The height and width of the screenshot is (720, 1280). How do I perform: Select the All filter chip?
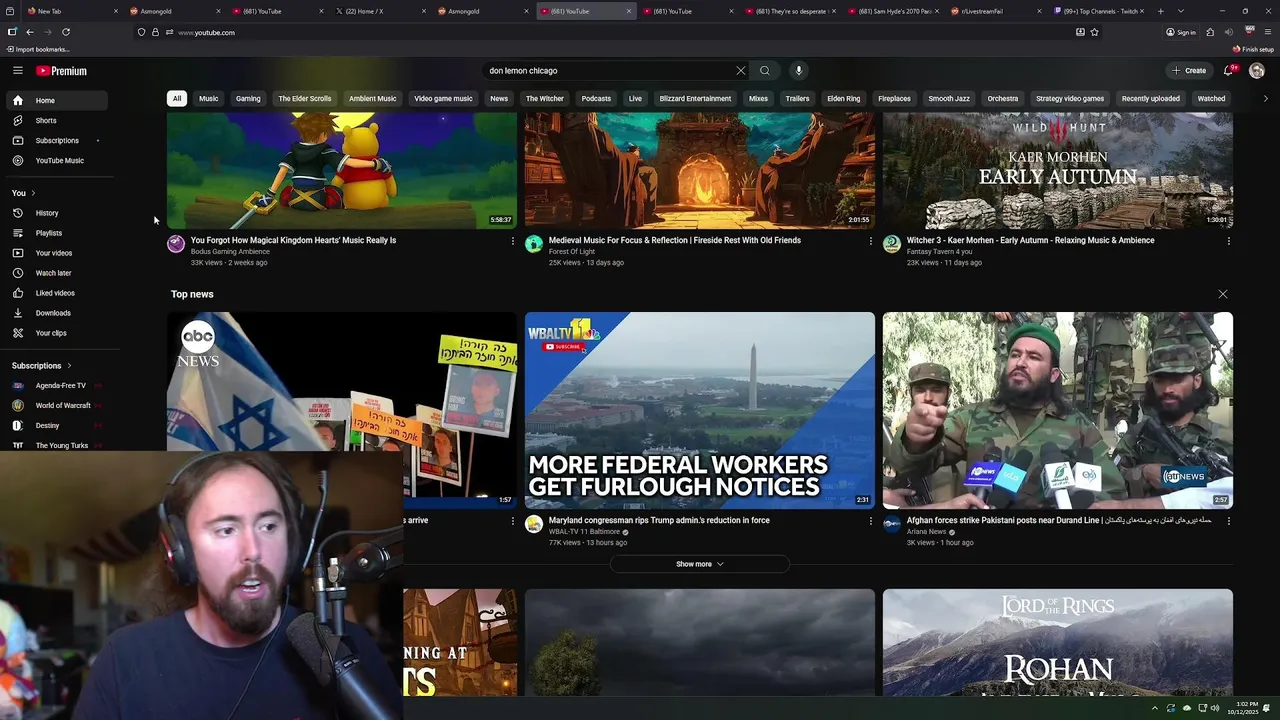176,99
